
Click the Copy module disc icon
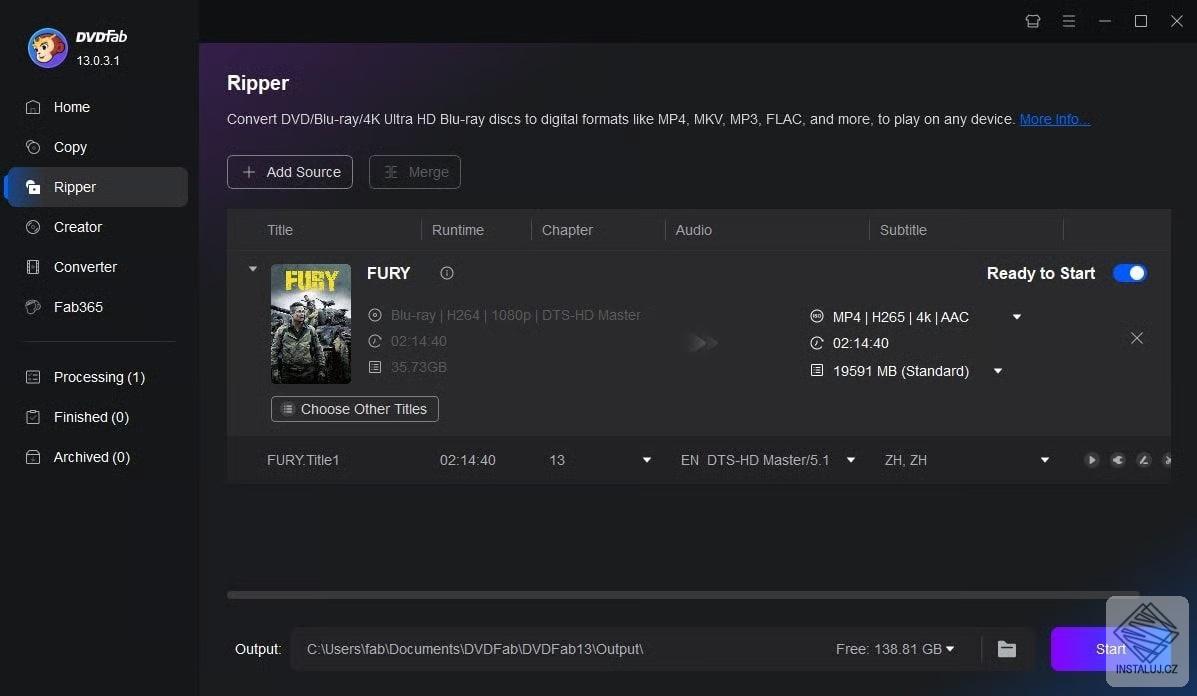tap(33, 147)
